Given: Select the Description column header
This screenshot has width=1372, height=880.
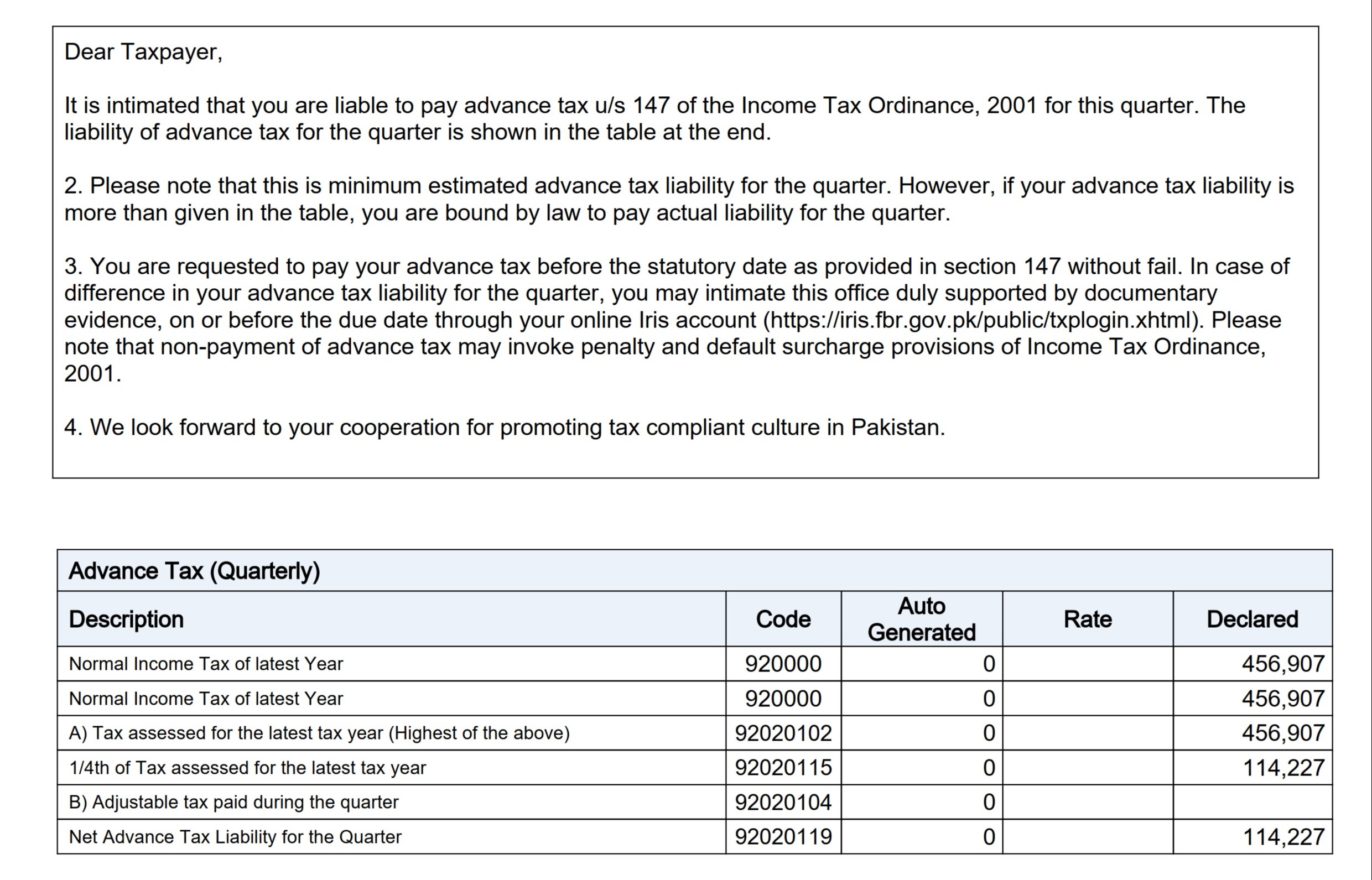Looking at the screenshot, I should (x=126, y=619).
